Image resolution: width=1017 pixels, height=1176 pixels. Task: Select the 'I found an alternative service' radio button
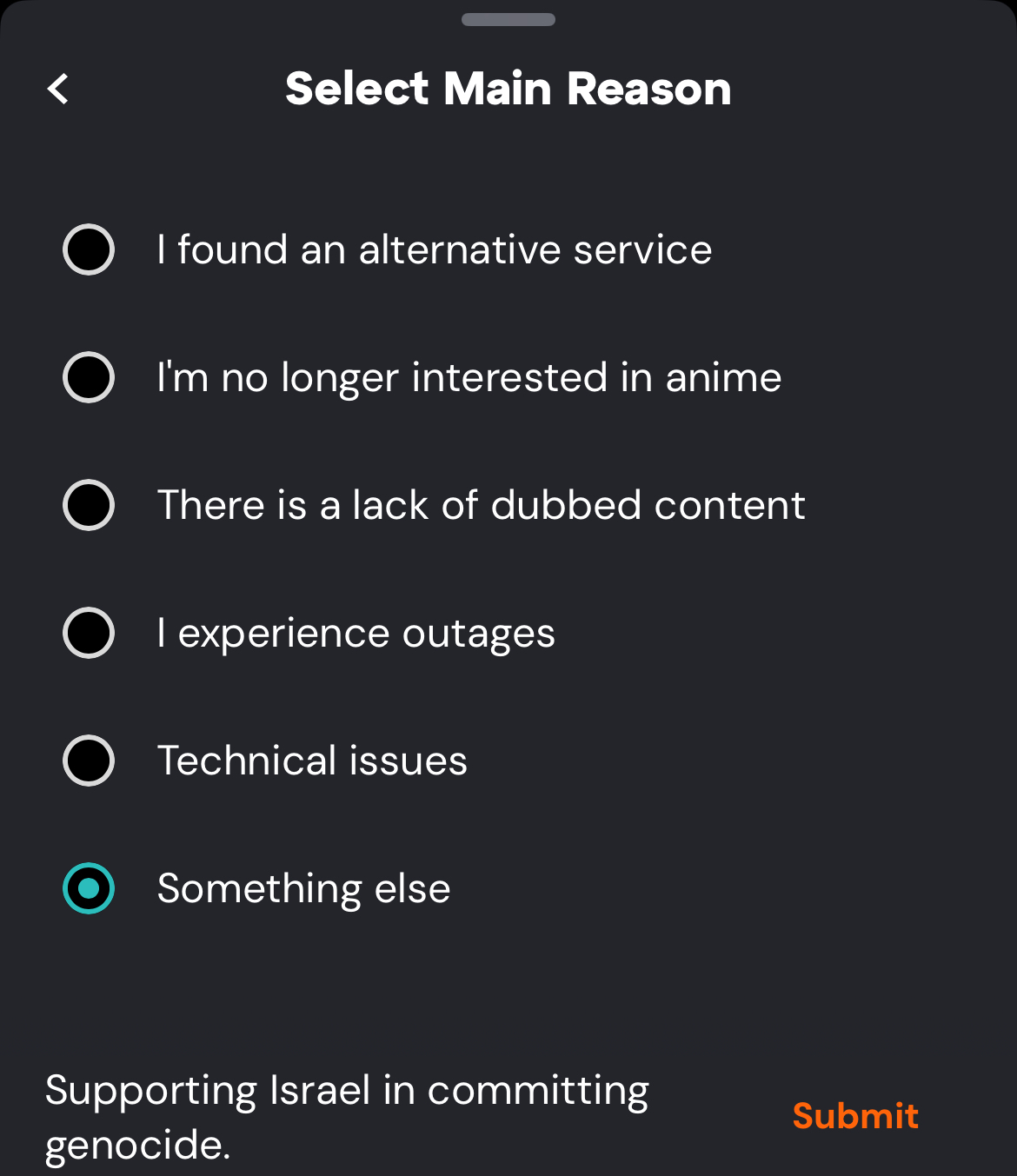(x=89, y=249)
